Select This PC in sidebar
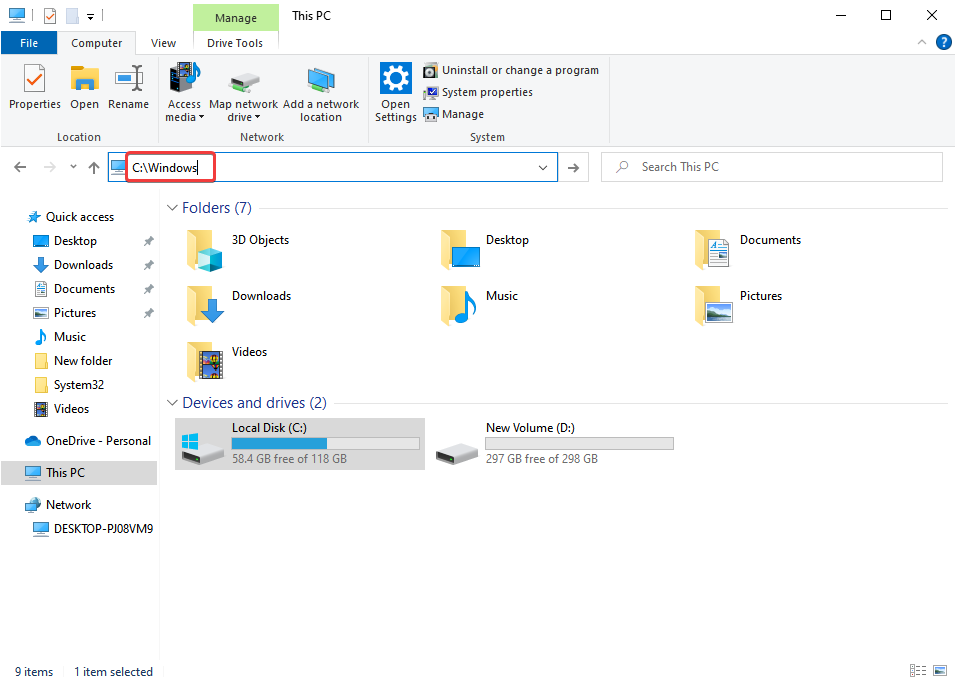Image resolution: width=956 pixels, height=684 pixels. (79, 472)
